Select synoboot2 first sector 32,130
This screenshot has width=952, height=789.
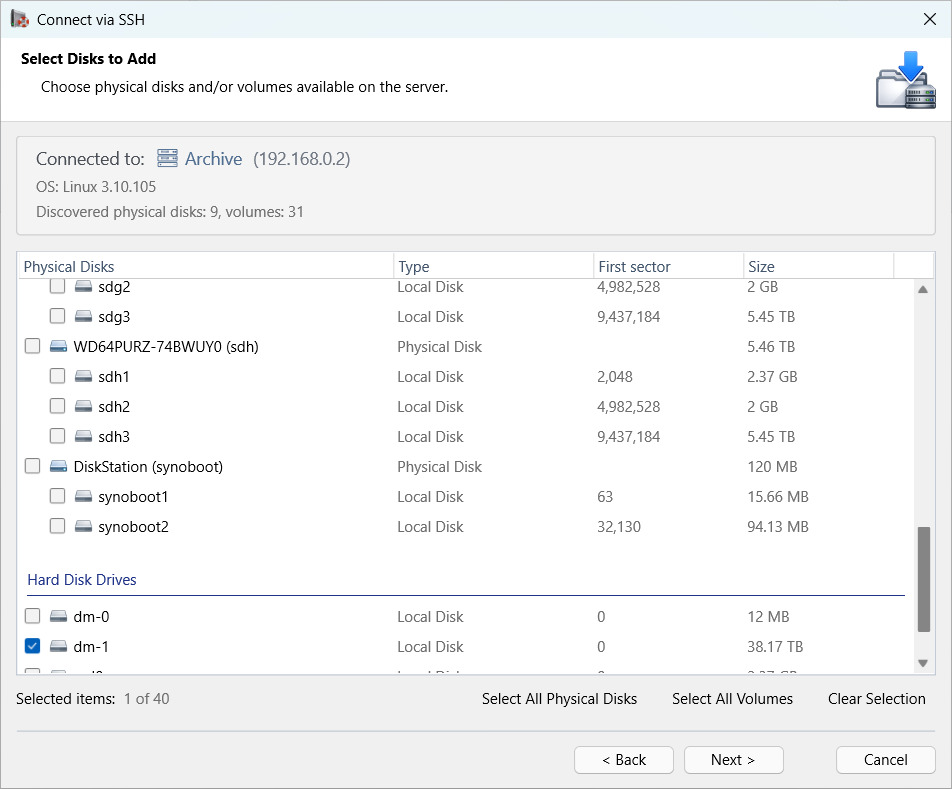619,527
